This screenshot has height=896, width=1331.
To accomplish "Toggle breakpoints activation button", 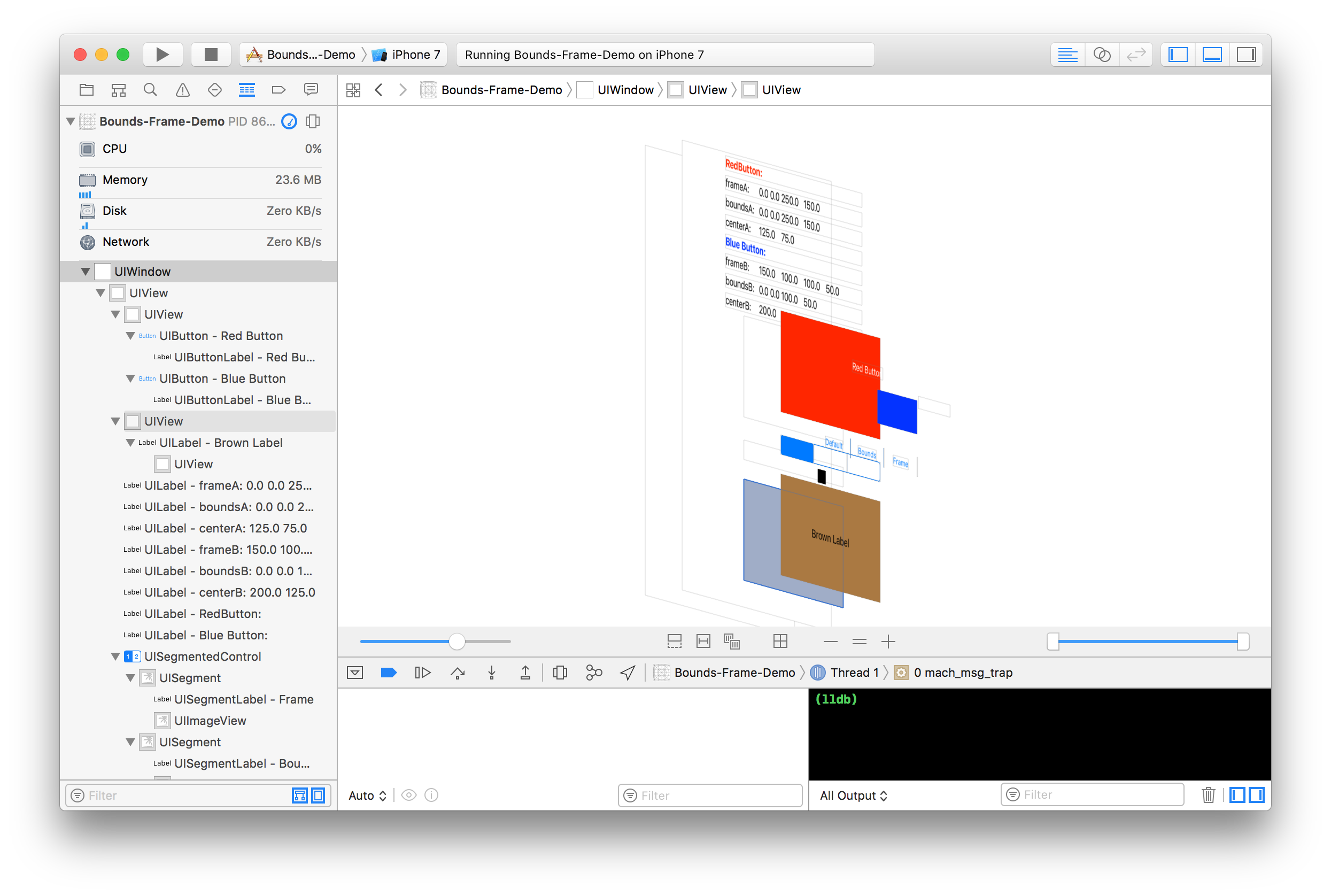I will click(x=389, y=673).
